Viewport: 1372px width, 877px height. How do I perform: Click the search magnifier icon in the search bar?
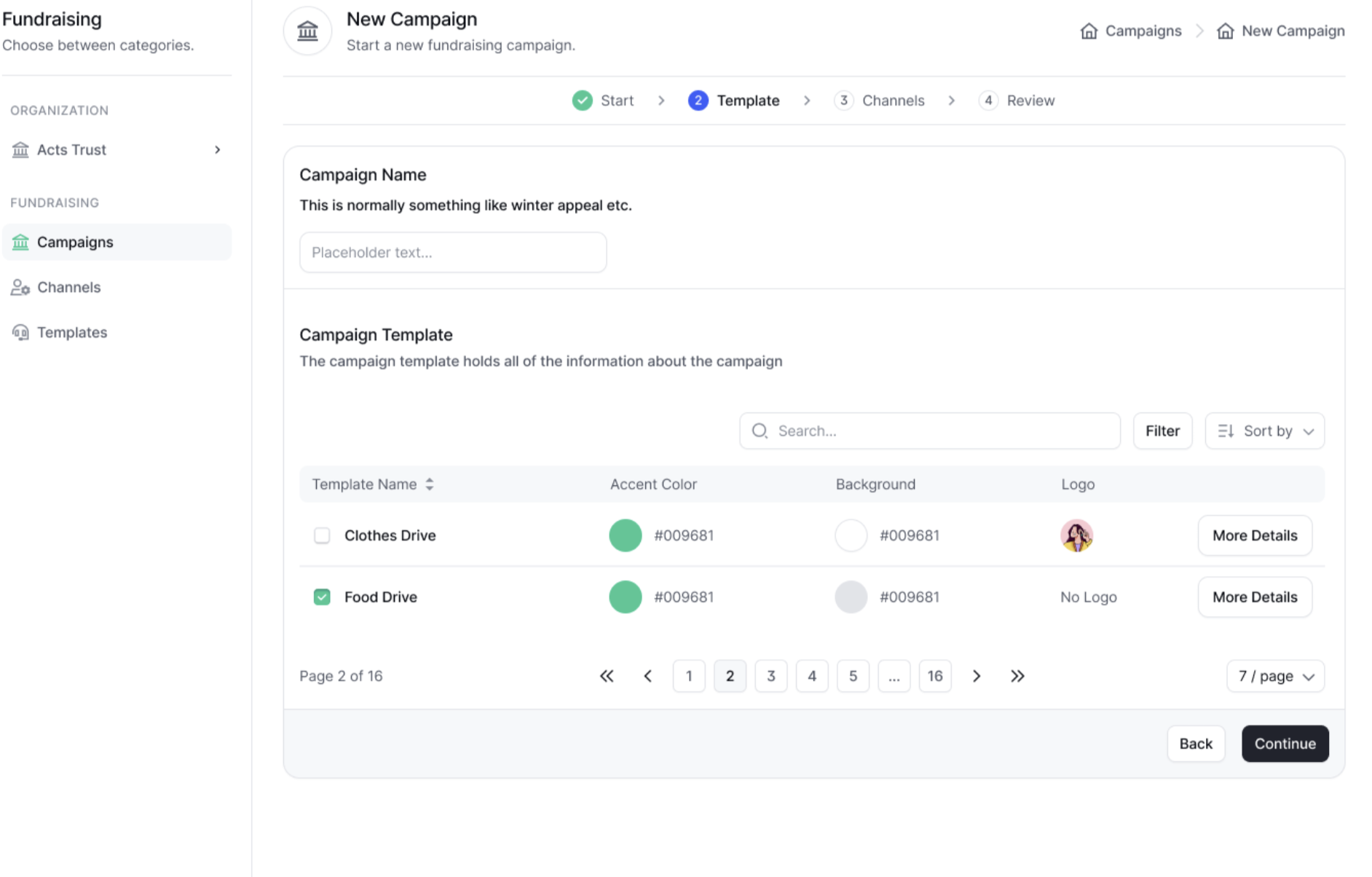pos(760,430)
